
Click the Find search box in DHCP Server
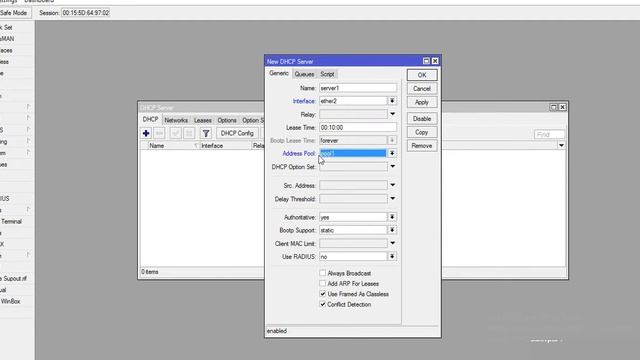[x=549, y=134]
